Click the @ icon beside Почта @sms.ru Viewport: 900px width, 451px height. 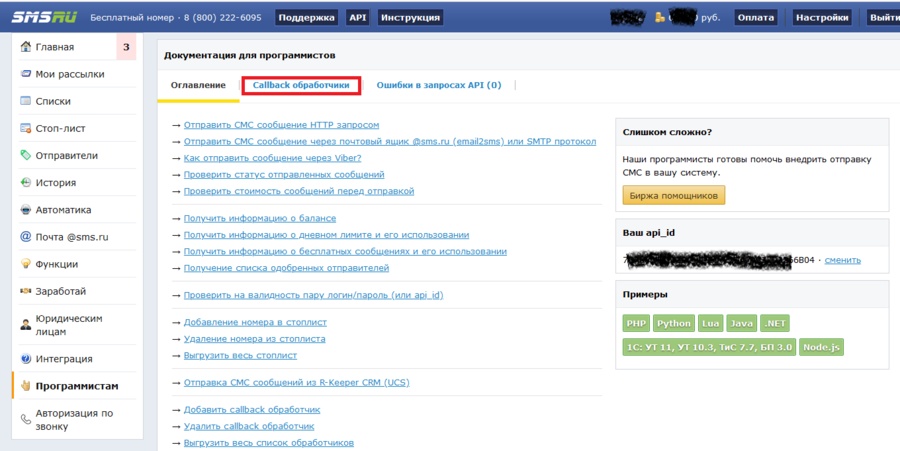click(x=25, y=236)
